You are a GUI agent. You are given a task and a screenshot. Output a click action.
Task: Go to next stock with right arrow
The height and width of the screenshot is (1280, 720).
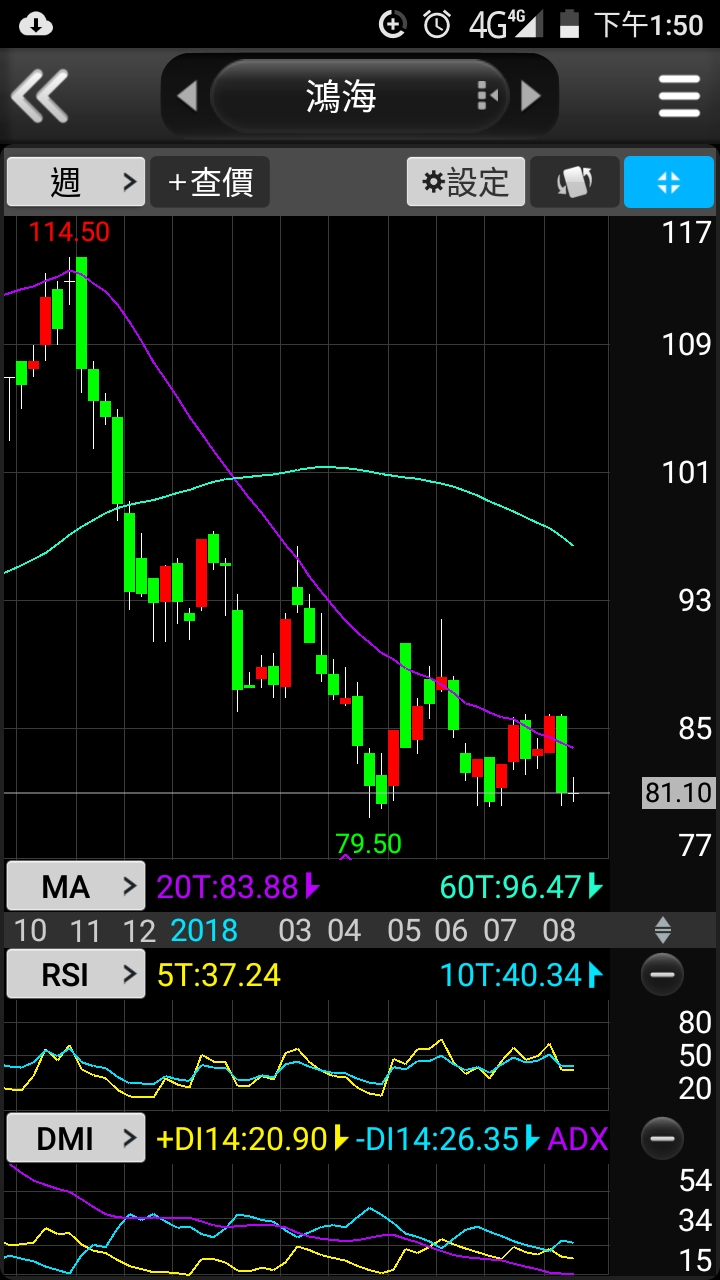(x=531, y=96)
